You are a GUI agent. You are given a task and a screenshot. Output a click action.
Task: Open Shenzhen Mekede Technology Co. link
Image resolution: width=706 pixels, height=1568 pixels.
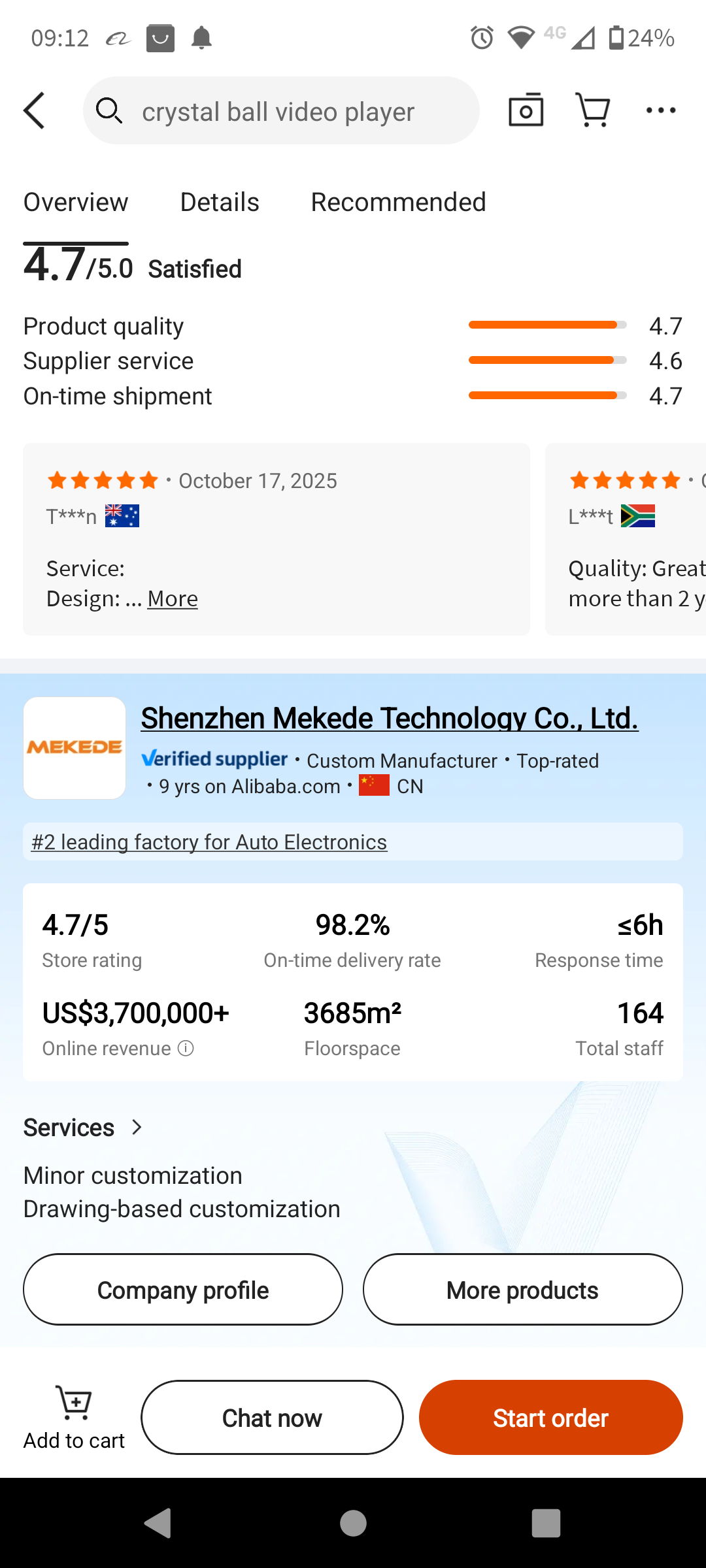point(390,718)
